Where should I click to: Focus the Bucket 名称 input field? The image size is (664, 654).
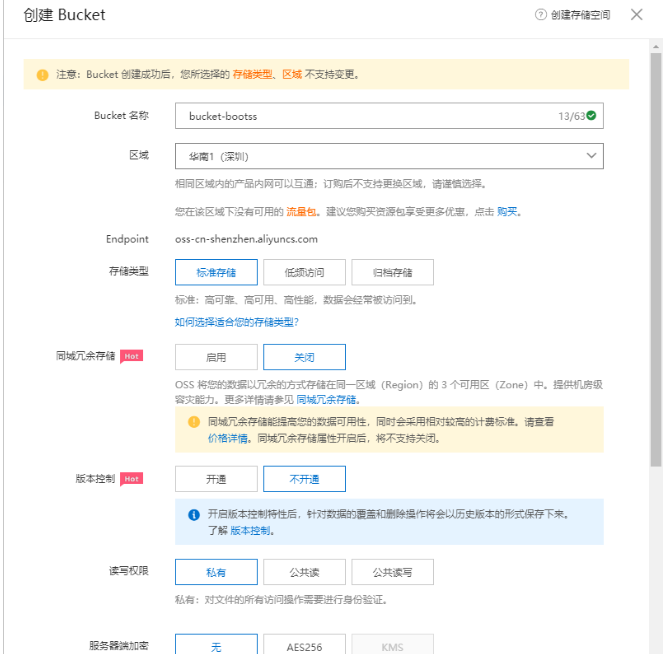point(389,116)
